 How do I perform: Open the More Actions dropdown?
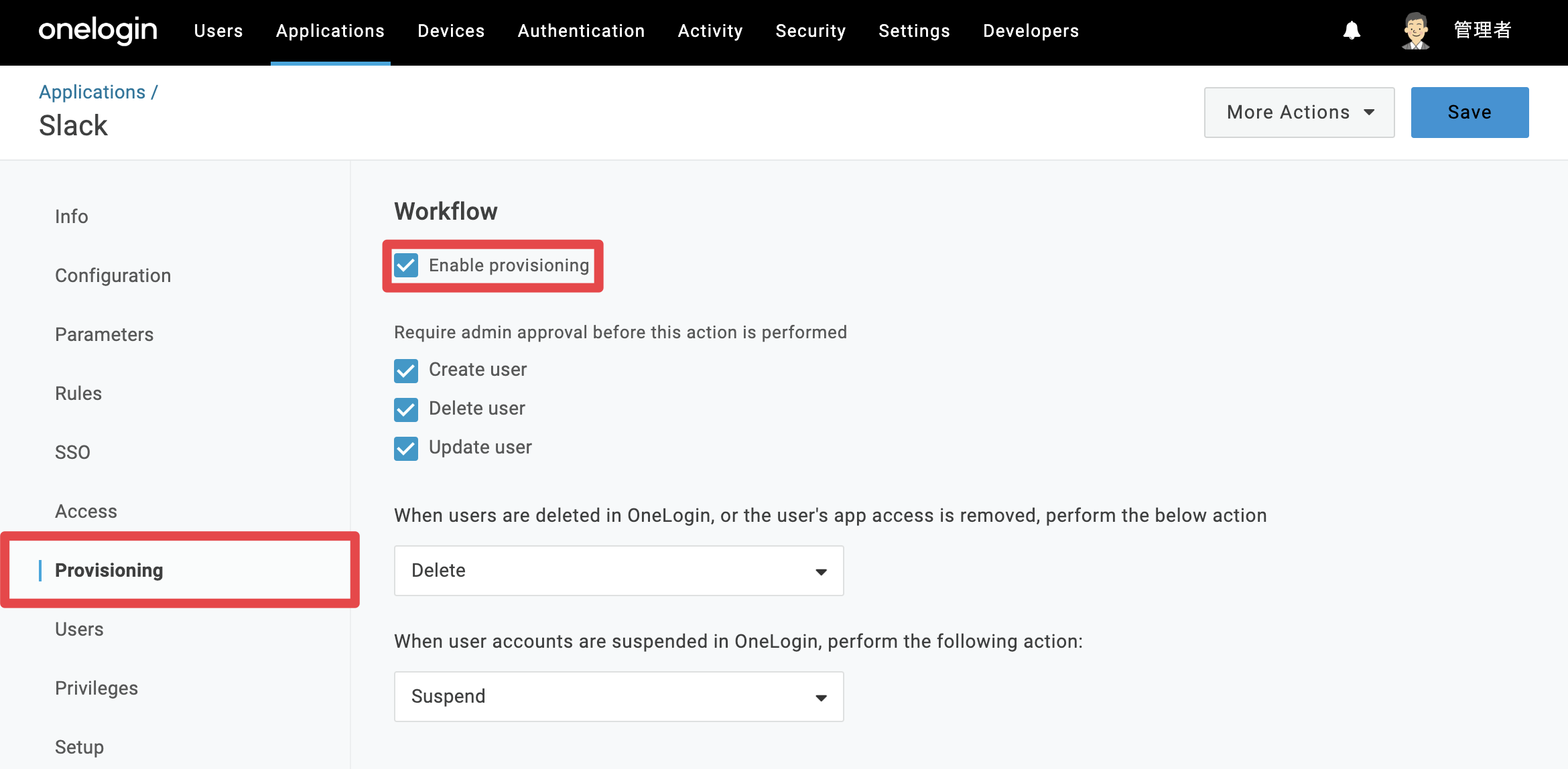[x=1299, y=113]
